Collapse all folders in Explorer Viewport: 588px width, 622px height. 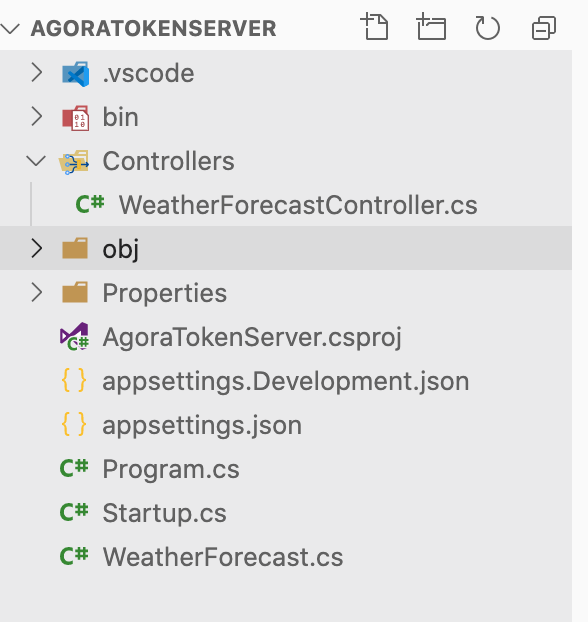click(544, 28)
